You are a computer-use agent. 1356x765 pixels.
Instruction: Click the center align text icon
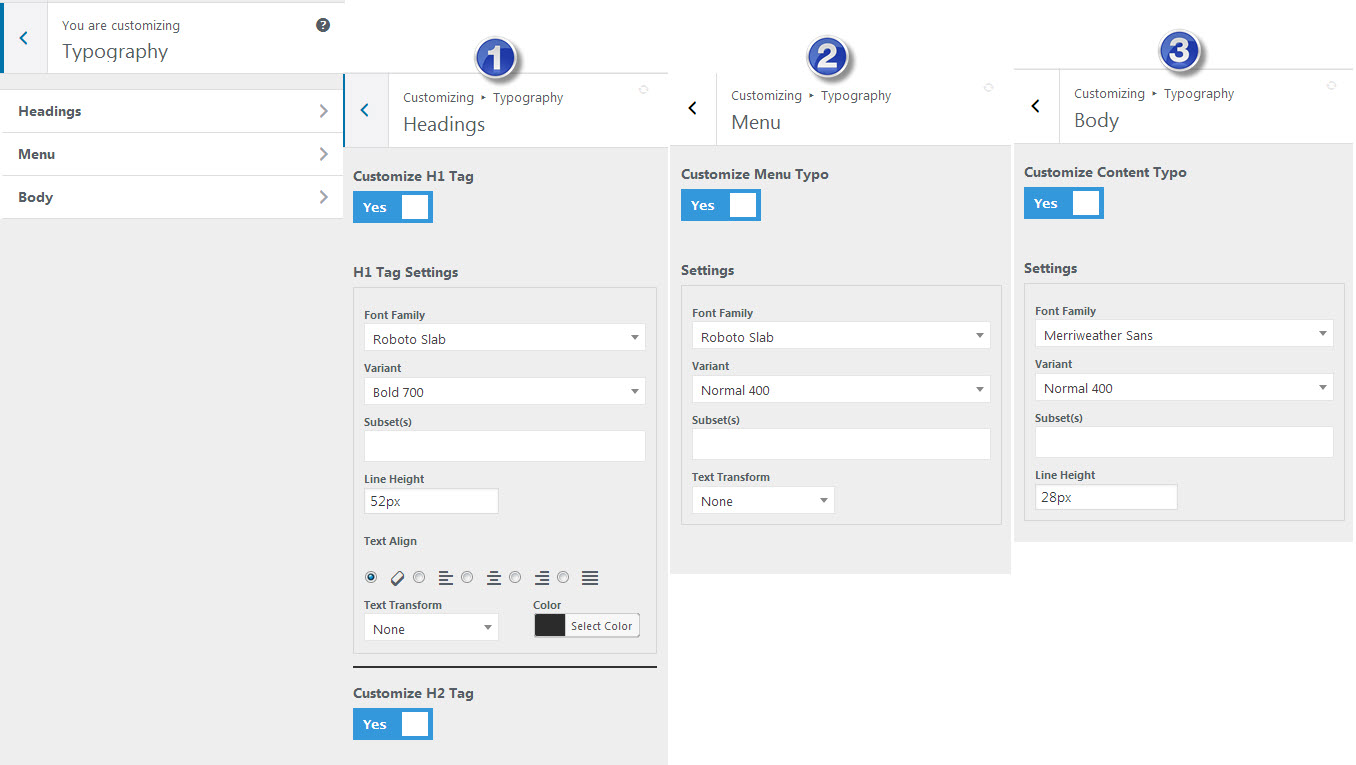(x=494, y=578)
